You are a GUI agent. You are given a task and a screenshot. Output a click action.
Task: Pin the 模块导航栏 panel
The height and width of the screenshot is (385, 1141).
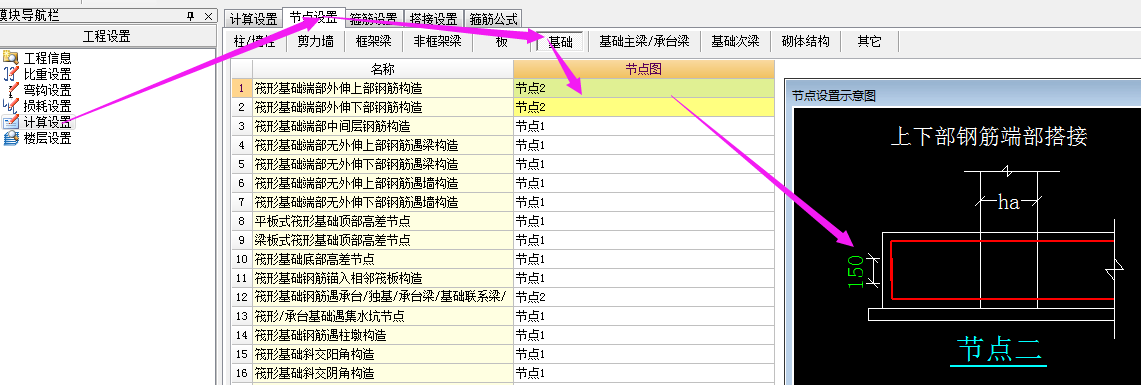[x=191, y=16]
